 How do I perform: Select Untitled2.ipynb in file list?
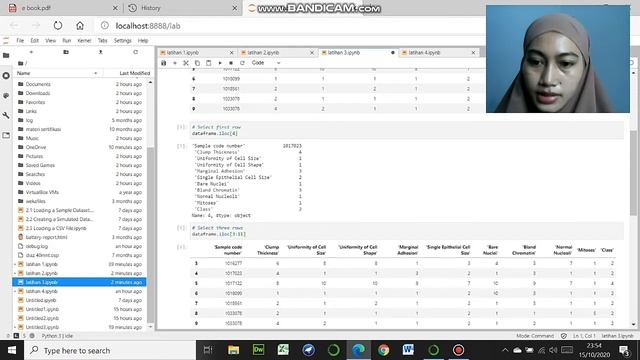pos(80,318)
